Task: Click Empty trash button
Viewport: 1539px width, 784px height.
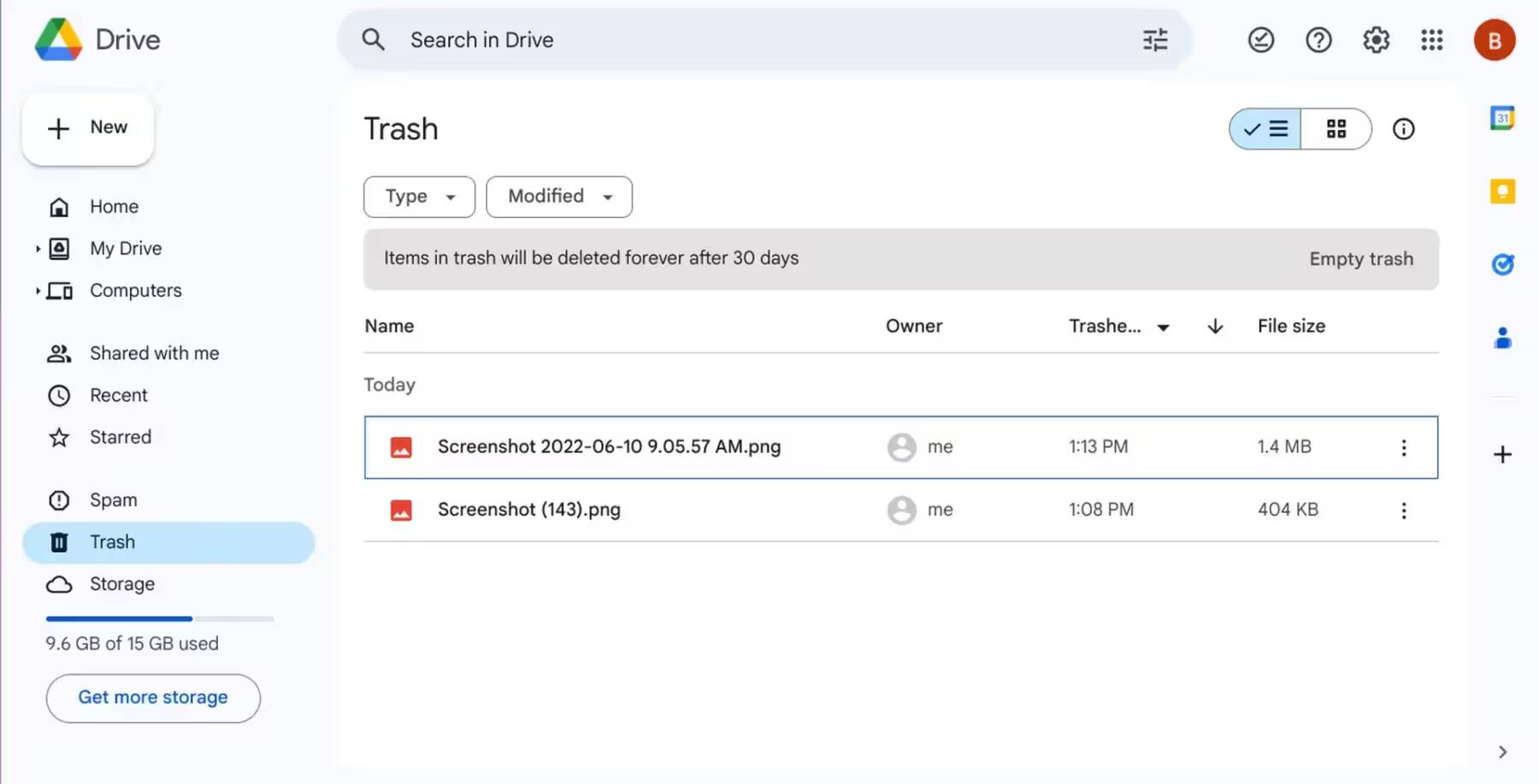Action: (1361, 259)
